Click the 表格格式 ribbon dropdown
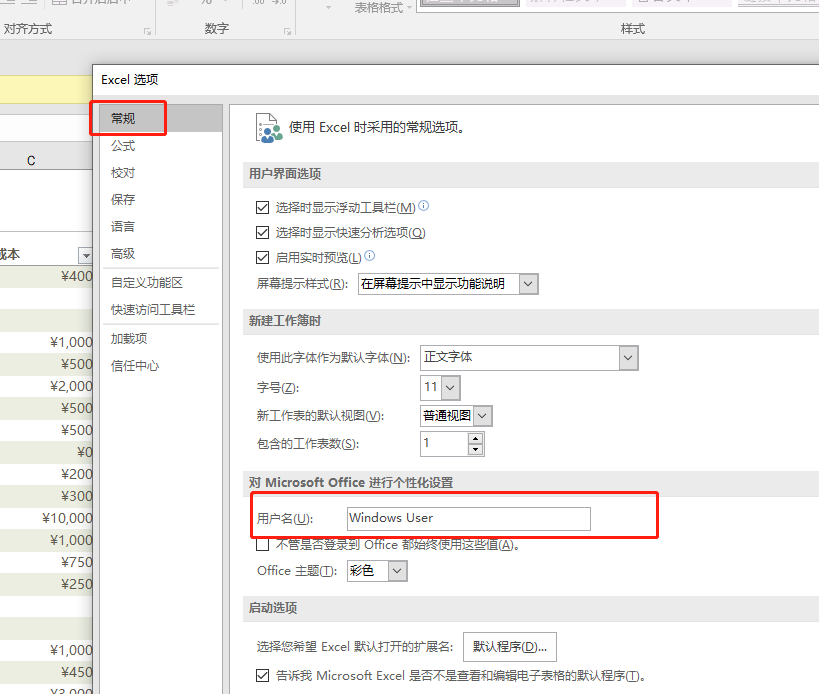The width and height of the screenshot is (819, 694). [383, 8]
